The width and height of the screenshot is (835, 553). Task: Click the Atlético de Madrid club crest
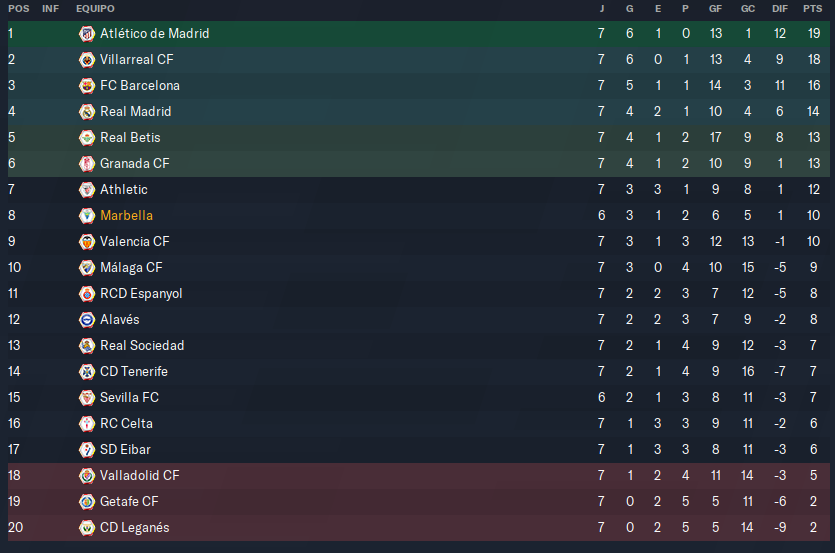[87, 34]
